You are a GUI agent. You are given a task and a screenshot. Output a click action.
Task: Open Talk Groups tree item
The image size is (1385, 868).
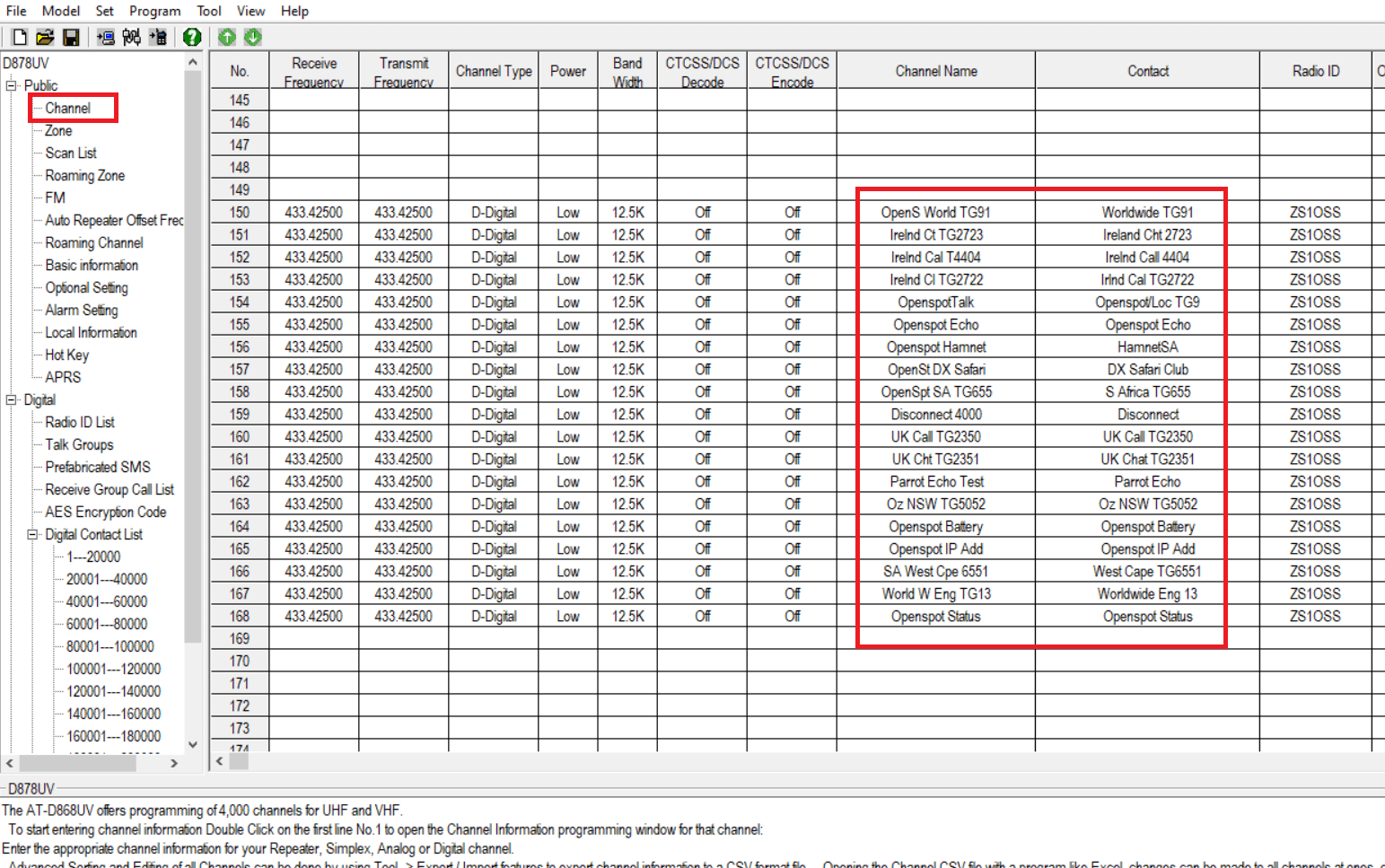79,444
